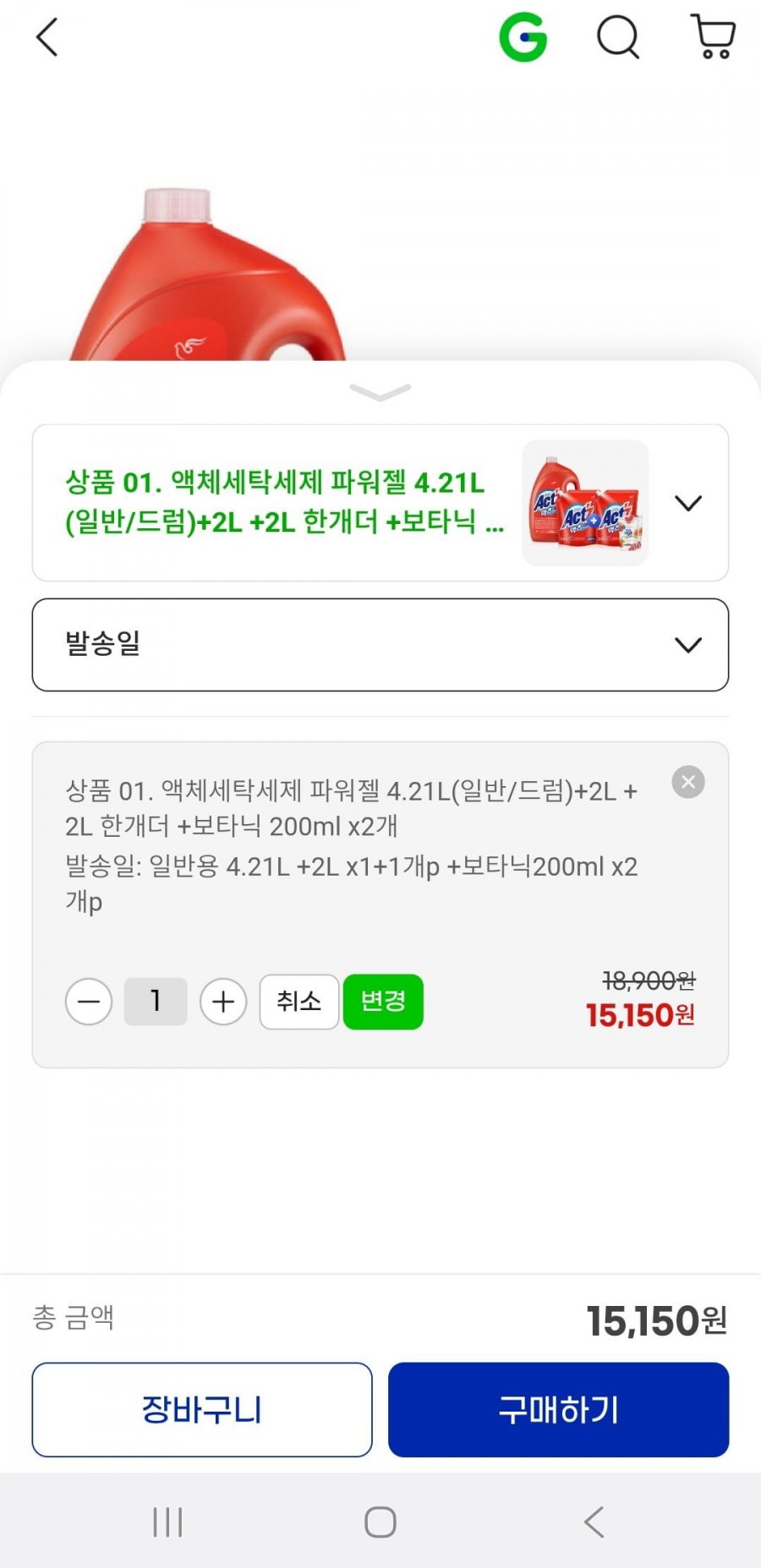761x1568 pixels.
Task: Tap the Act'z product thumbnail
Action: (585, 503)
